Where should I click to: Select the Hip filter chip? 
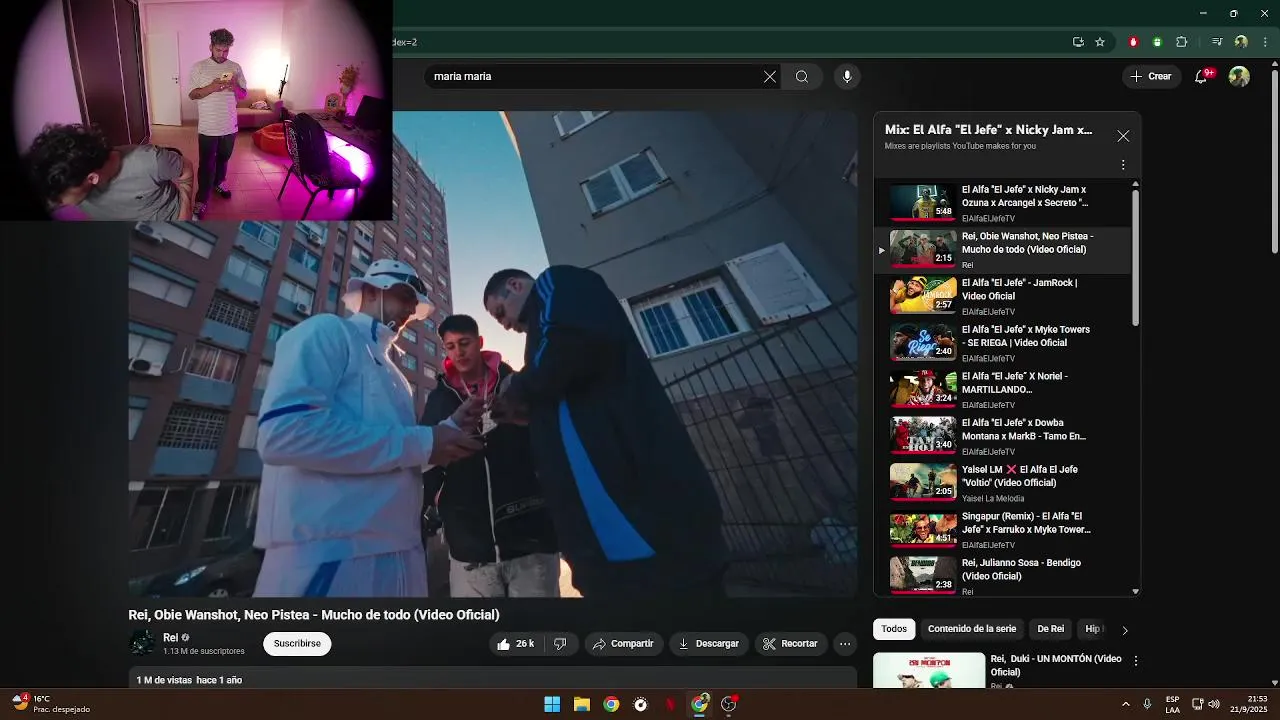1093,629
